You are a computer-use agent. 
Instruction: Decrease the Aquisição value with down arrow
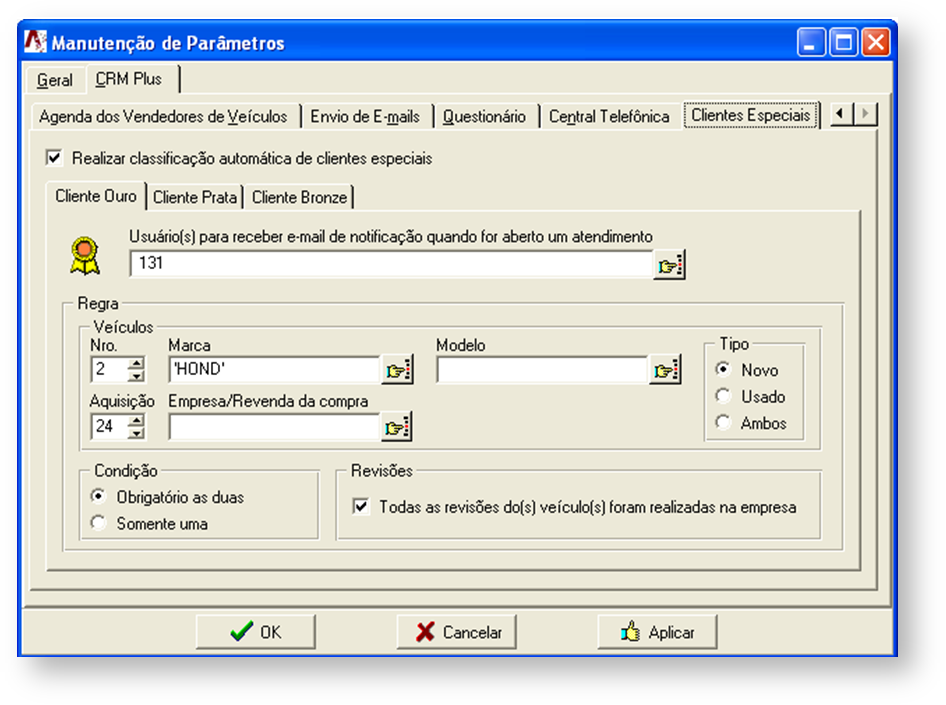(136, 434)
